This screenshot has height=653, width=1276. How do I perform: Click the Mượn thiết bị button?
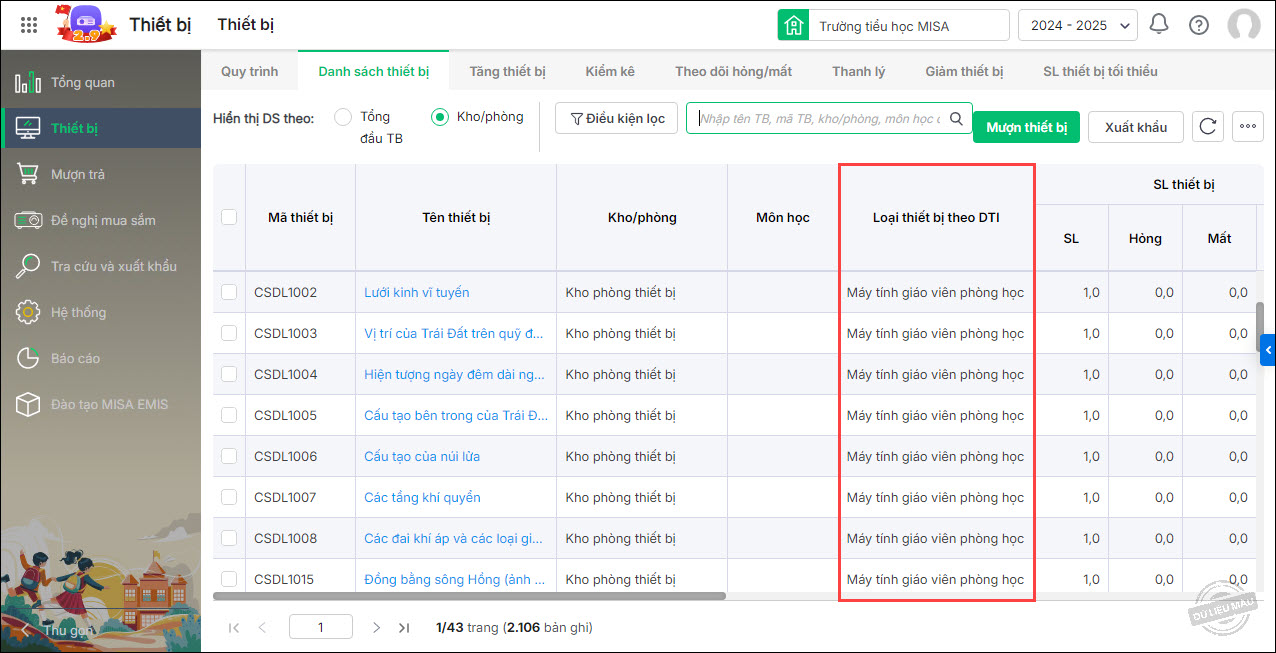1026,127
